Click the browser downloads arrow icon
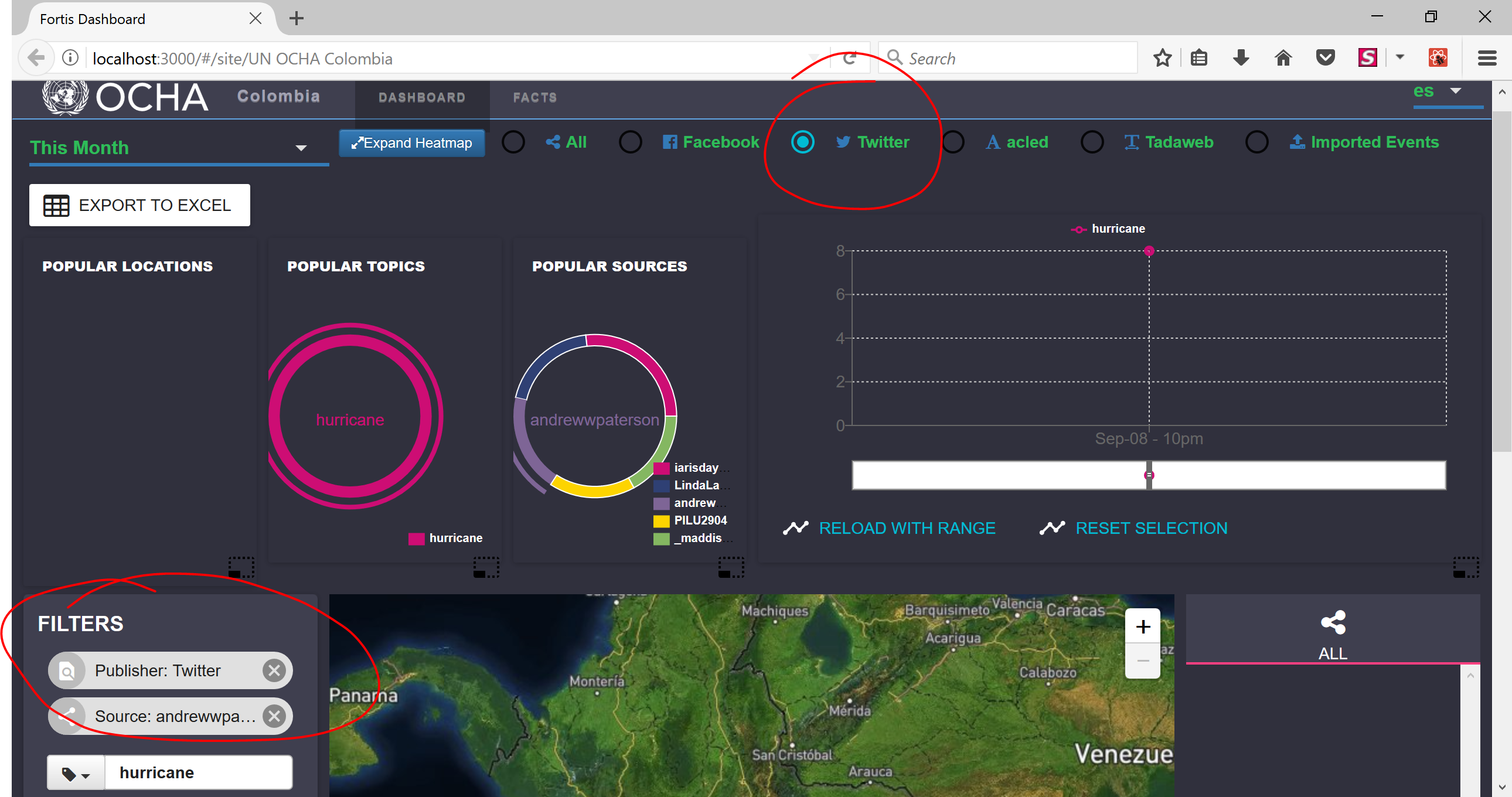1512x797 pixels. [1241, 58]
